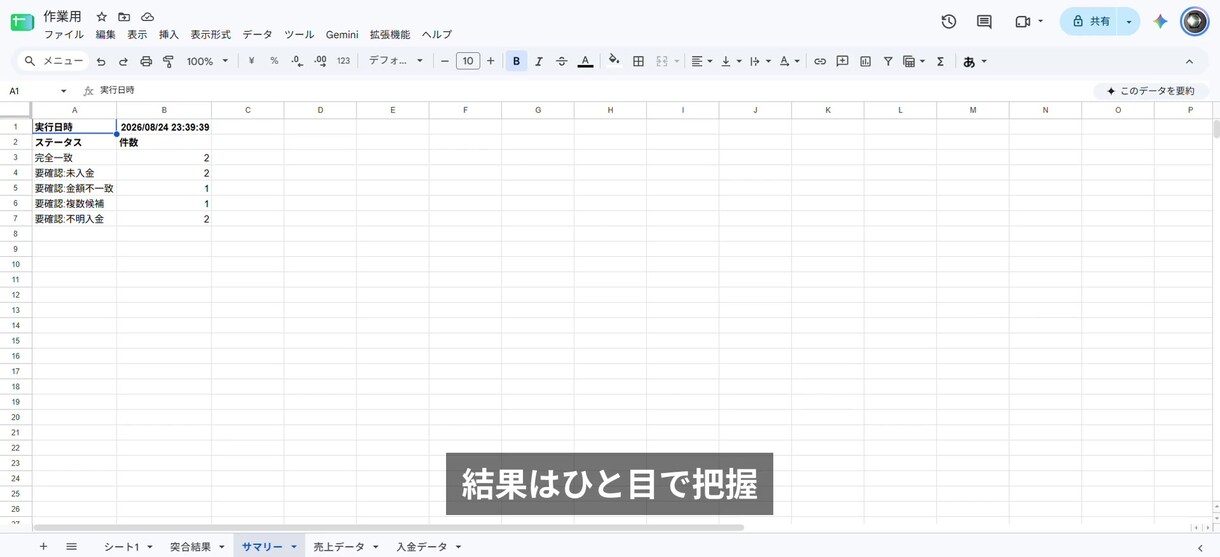Open the number format 123 menu
Viewport: 1220px width, 557px height.
(343, 61)
